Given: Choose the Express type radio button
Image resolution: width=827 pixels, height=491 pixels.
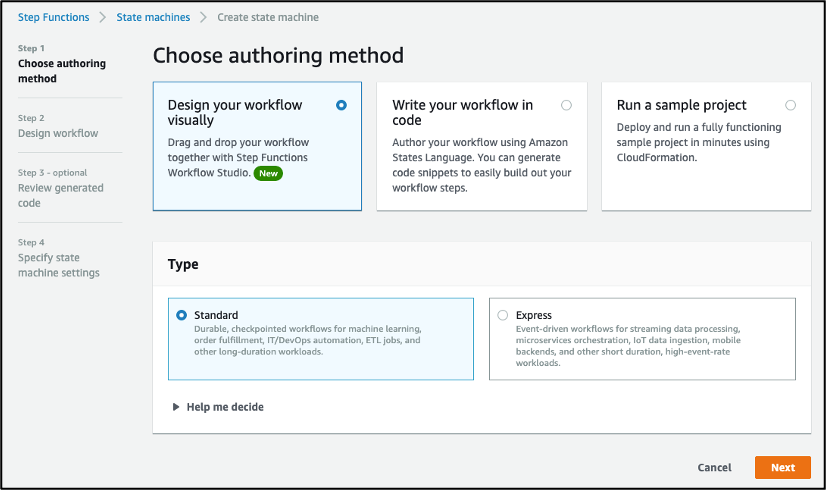Looking at the screenshot, I should 503,315.
